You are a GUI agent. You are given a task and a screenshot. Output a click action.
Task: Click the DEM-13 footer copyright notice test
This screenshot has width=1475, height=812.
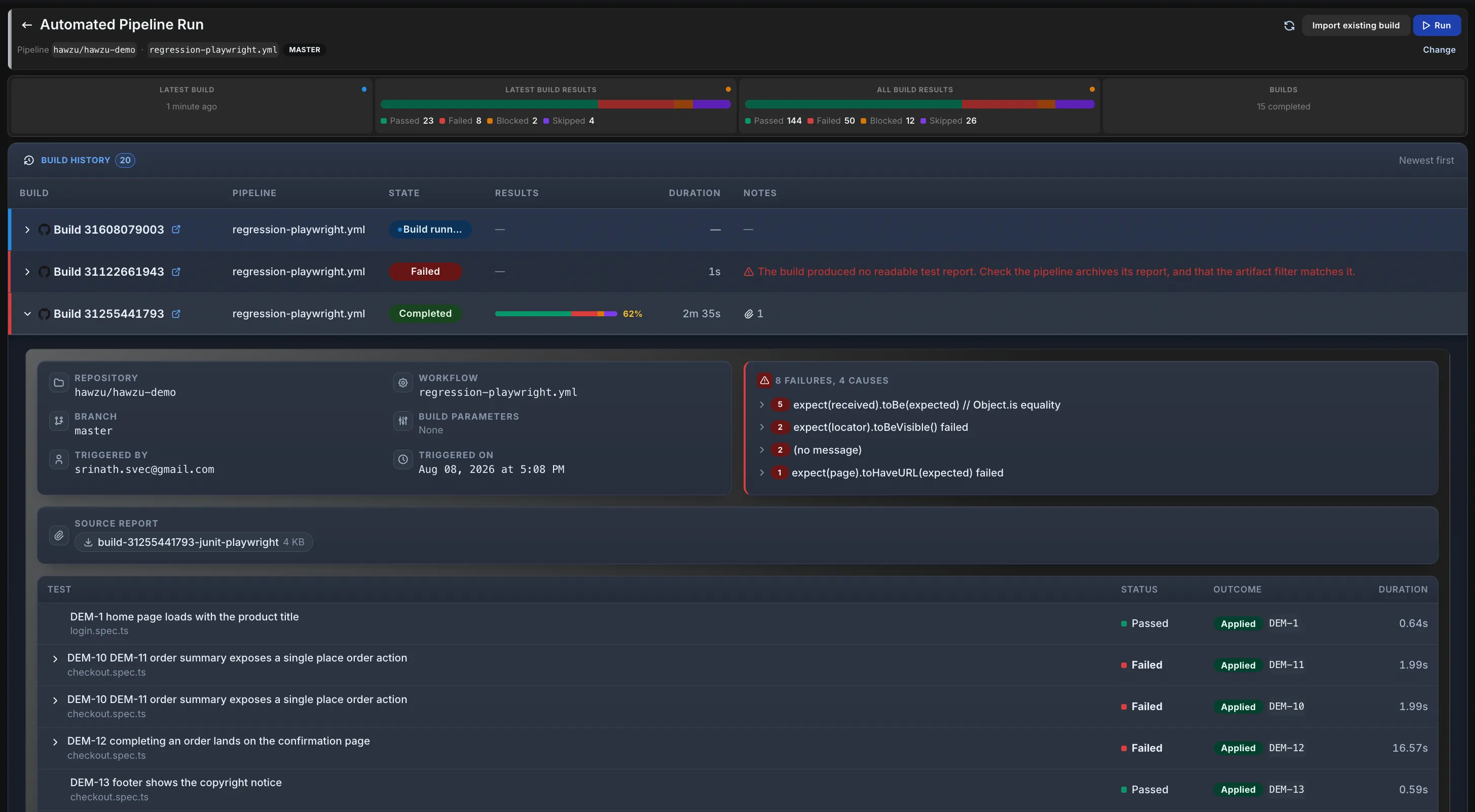737,790
